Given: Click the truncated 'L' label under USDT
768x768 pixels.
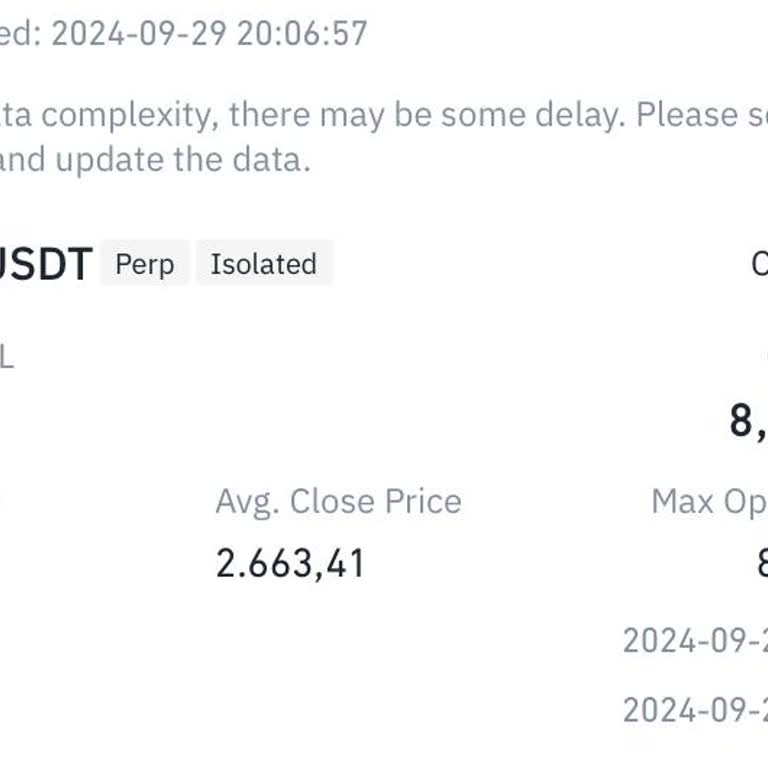Looking at the screenshot, I should click(x=6, y=357).
